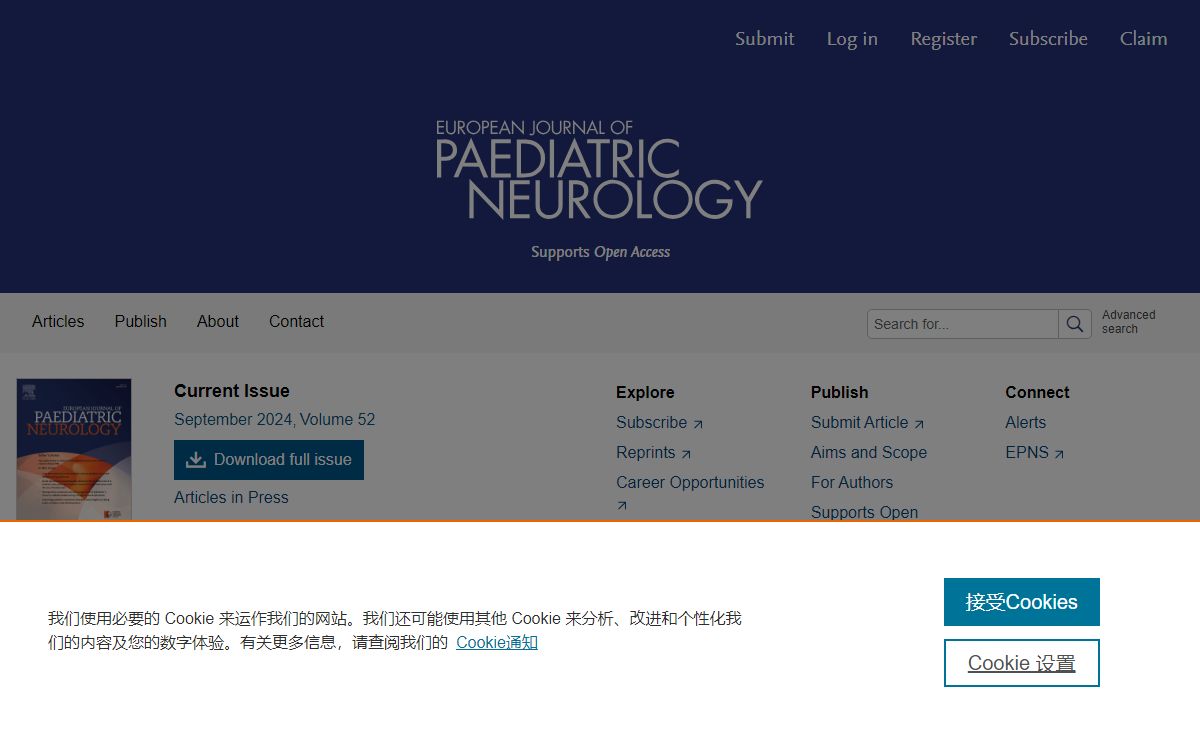Click the journal logo in header
The width and height of the screenshot is (1200, 740).
(x=599, y=170)
